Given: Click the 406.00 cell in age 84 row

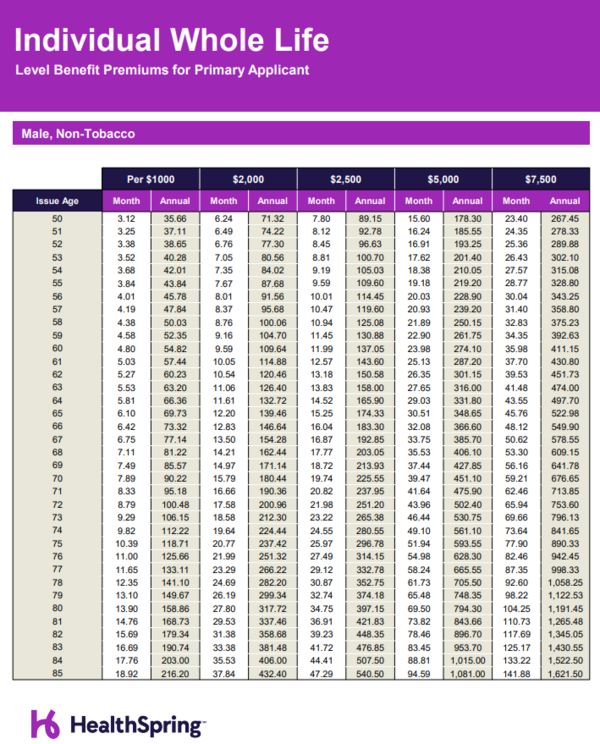Looking at the screenshot, I should click(273, 660).
